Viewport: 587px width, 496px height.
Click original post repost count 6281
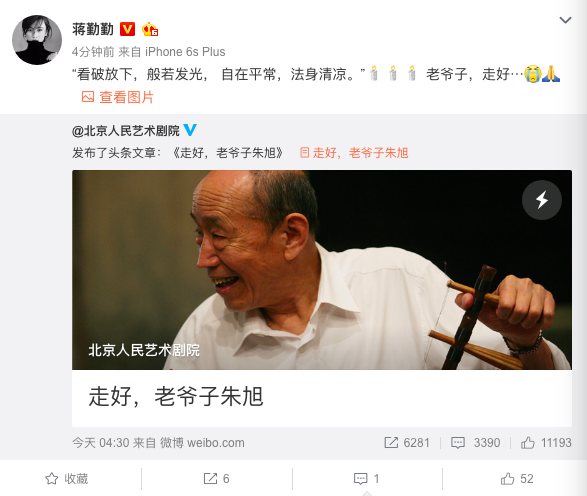[x=407, y=442]
